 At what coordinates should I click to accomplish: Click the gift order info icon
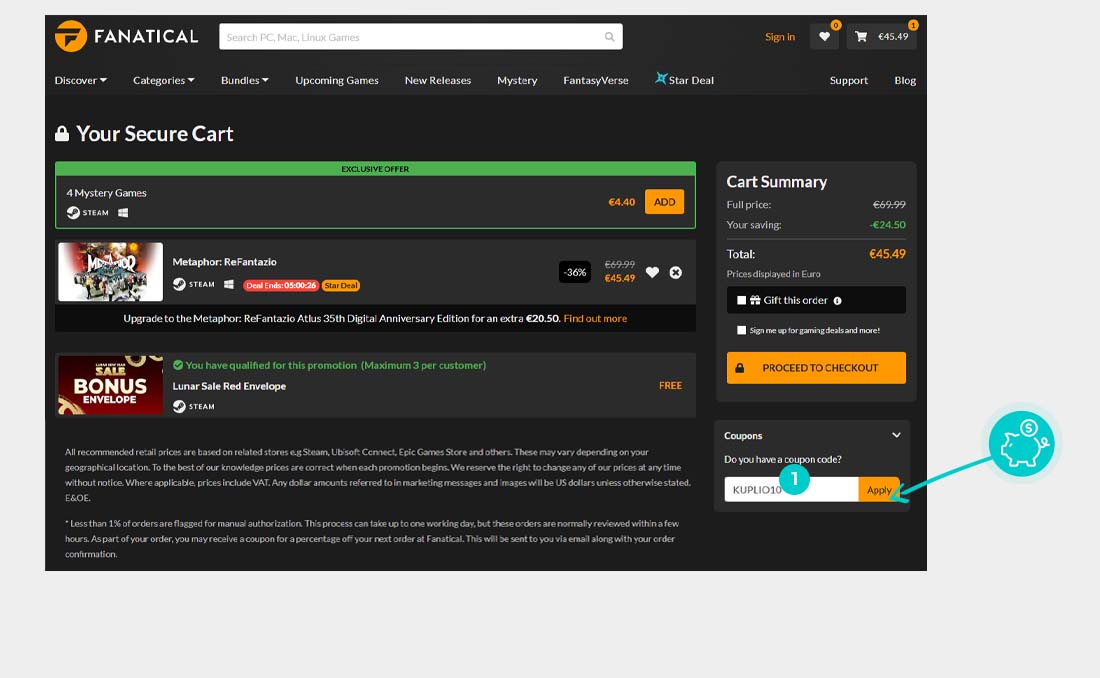pyautogui.click(x=837, y=300)
